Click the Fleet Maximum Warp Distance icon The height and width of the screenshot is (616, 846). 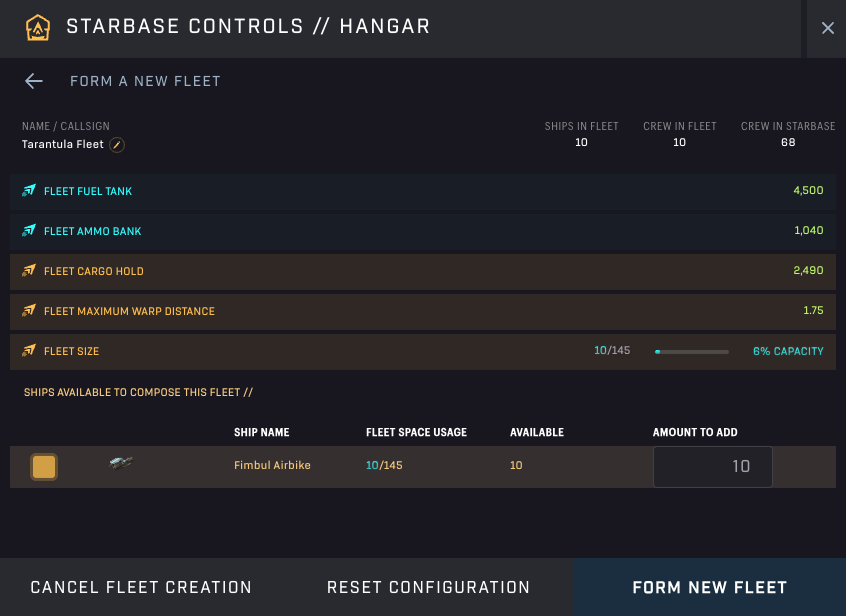pyautogui.click(x=28, y=311)
